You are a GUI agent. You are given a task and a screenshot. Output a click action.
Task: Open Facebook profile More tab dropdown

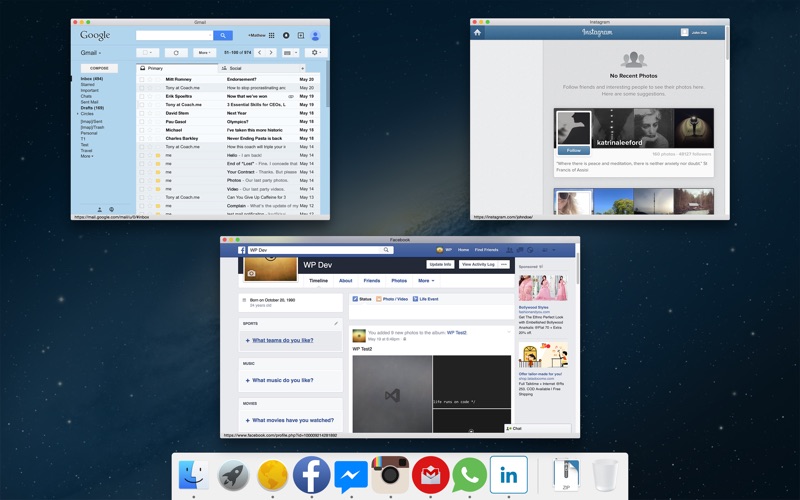pos(426,281)
